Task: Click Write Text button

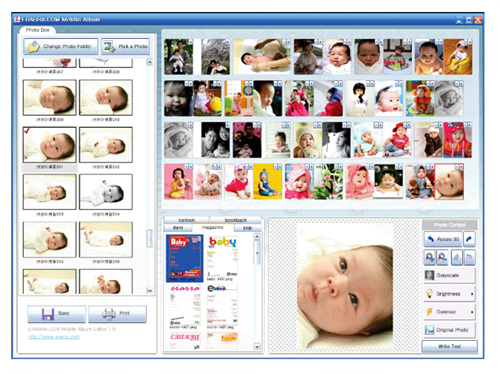Action: pyautogui.click(x=449, y=346)
